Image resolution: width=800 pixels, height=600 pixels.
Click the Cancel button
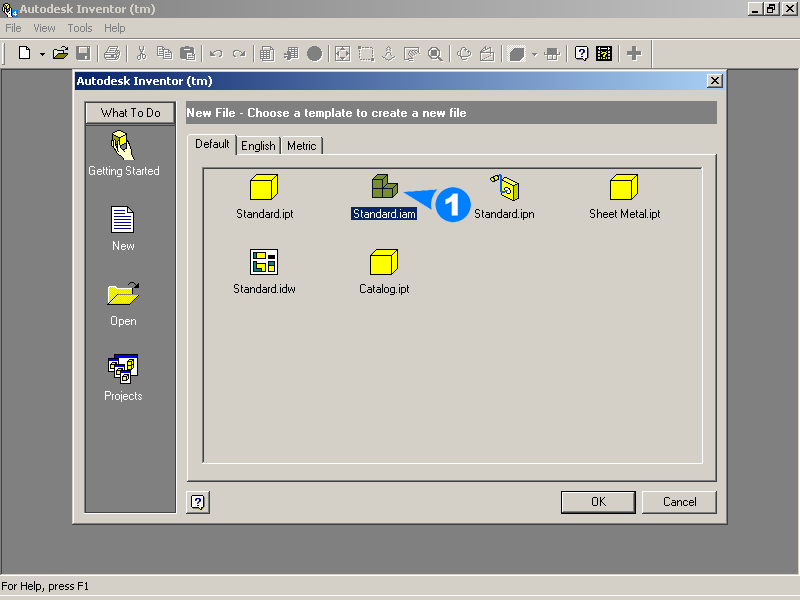(679, 502)
